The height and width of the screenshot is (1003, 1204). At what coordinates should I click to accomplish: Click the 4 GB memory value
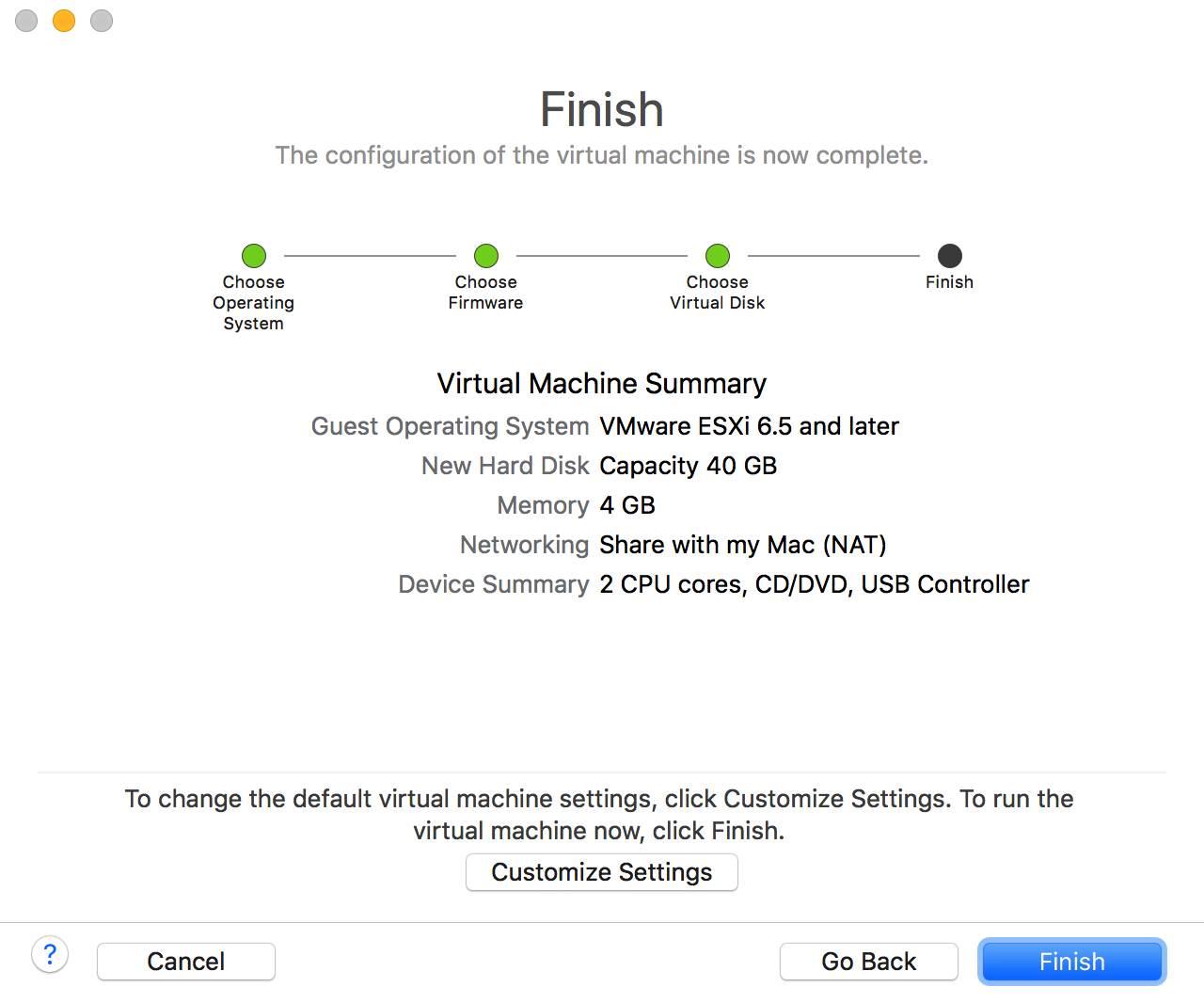(627, 505)
